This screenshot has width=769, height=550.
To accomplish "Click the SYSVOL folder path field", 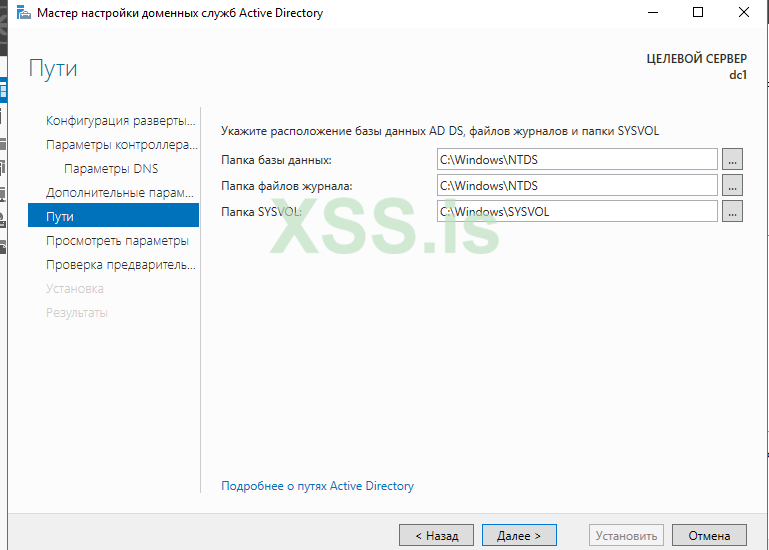I will tap(577, 211).
